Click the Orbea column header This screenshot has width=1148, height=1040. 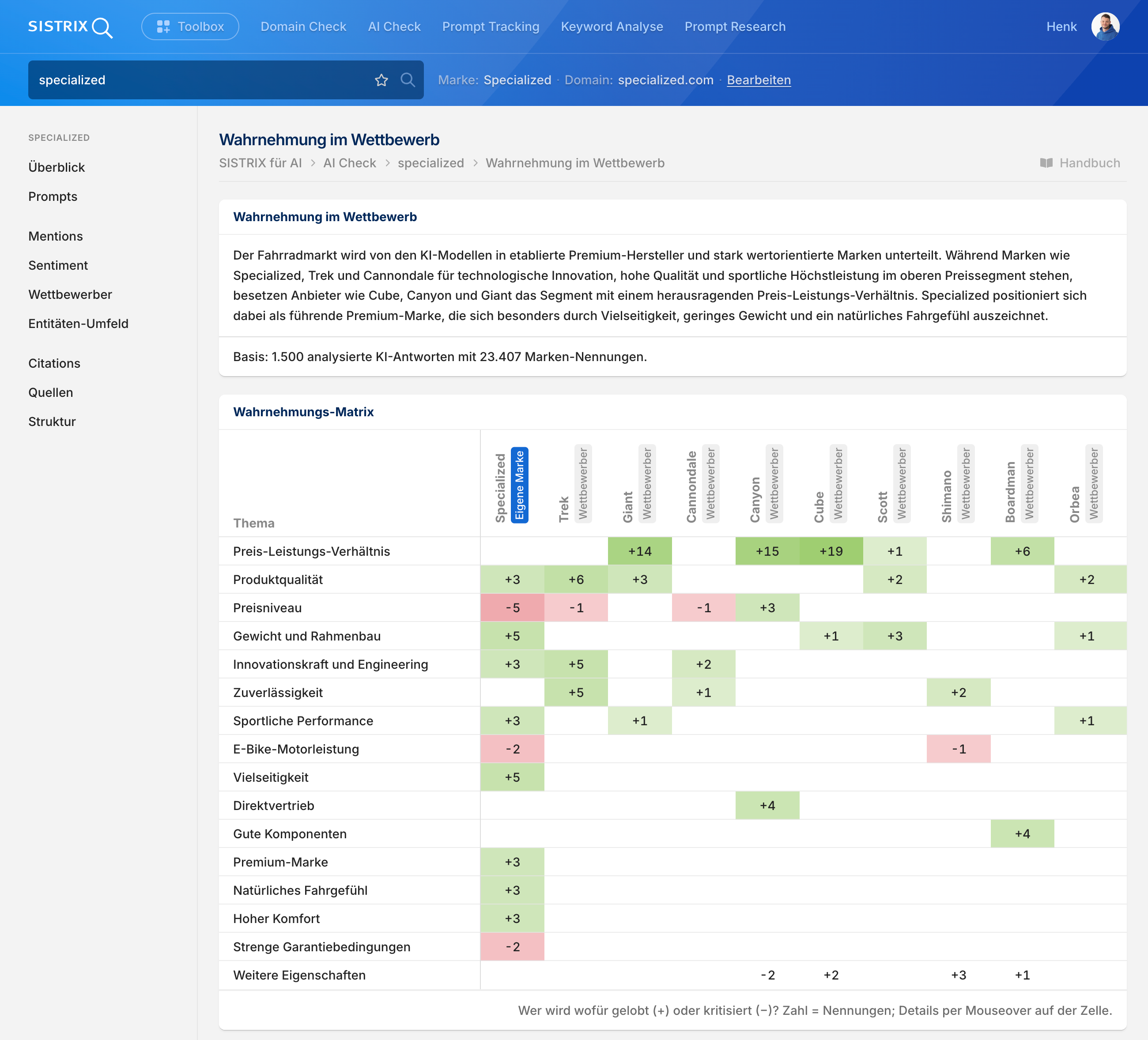pyautogui.click(x=1075, y=504)
